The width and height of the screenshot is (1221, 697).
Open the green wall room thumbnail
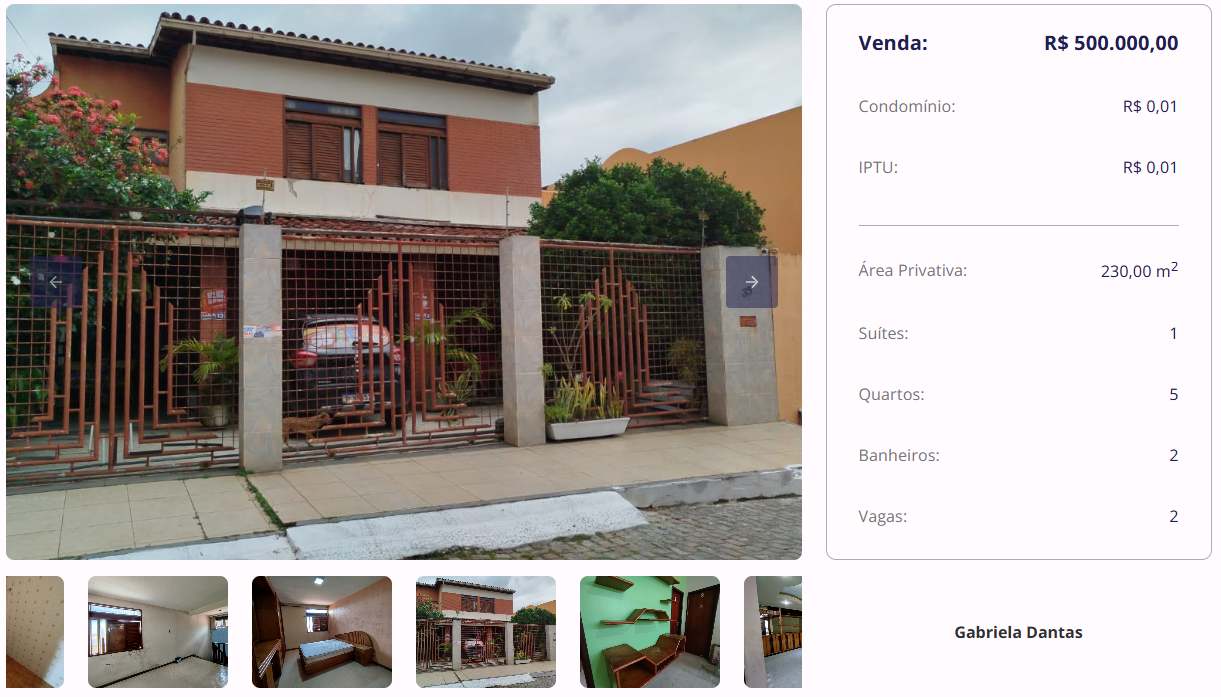tap(650, 632)
